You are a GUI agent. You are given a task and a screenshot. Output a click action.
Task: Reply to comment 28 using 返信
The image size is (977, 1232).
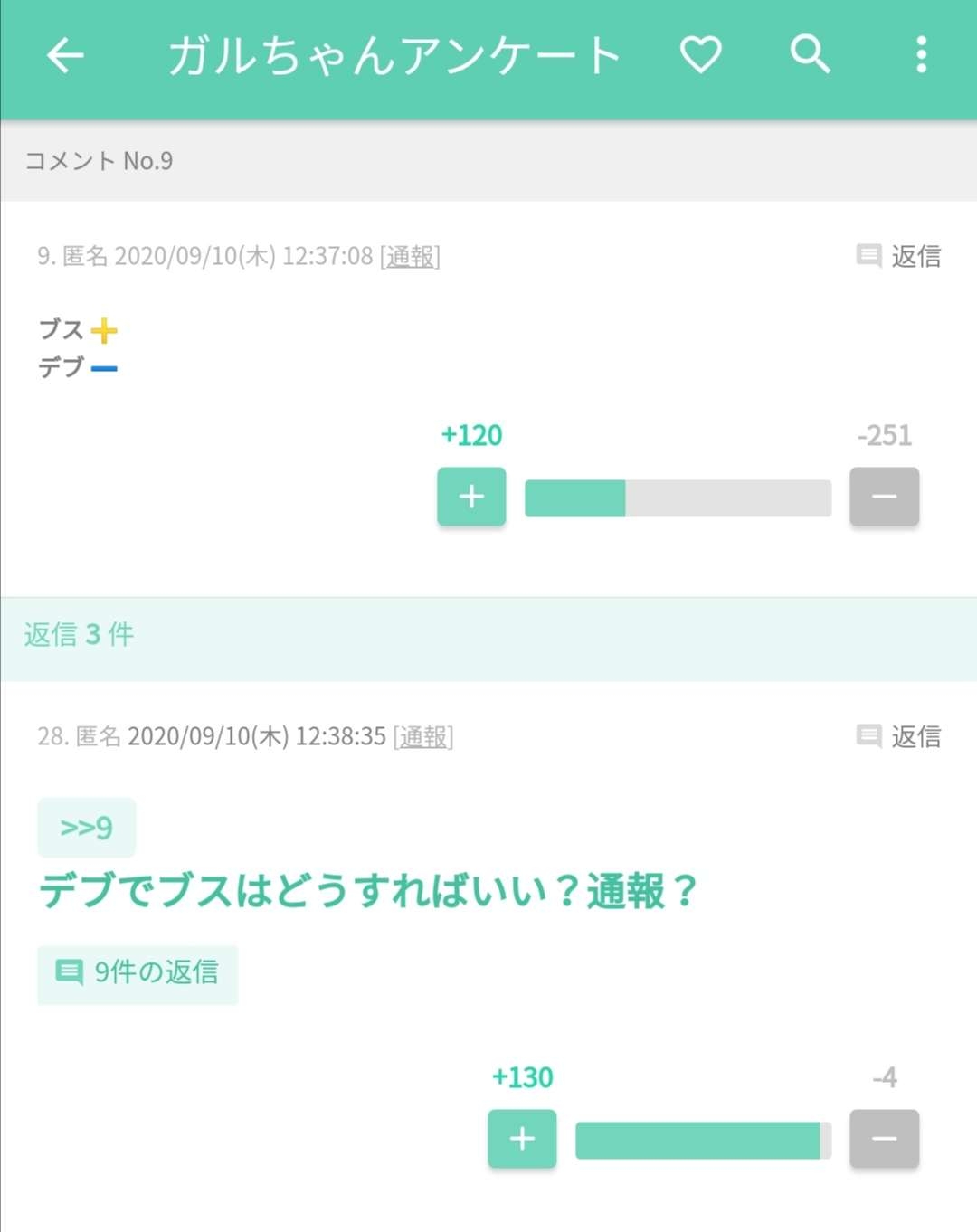click(x=899, y=737)
